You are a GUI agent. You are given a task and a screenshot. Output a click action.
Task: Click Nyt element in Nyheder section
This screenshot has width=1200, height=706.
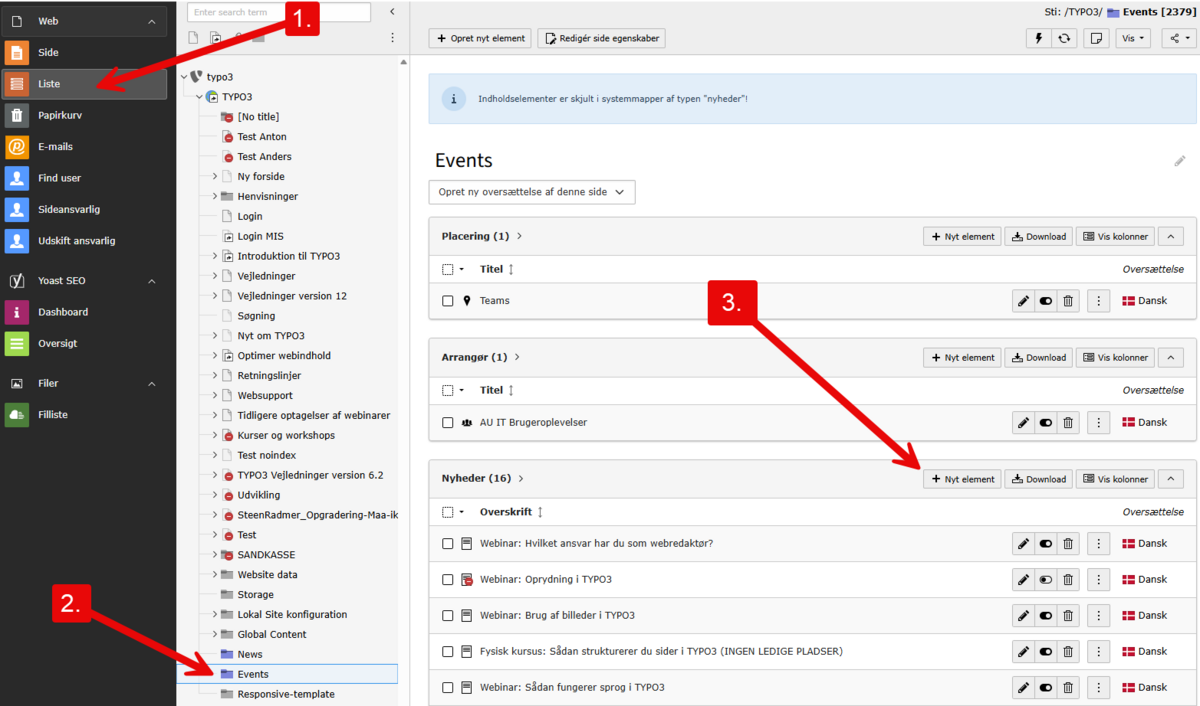[x=963, y=479]
